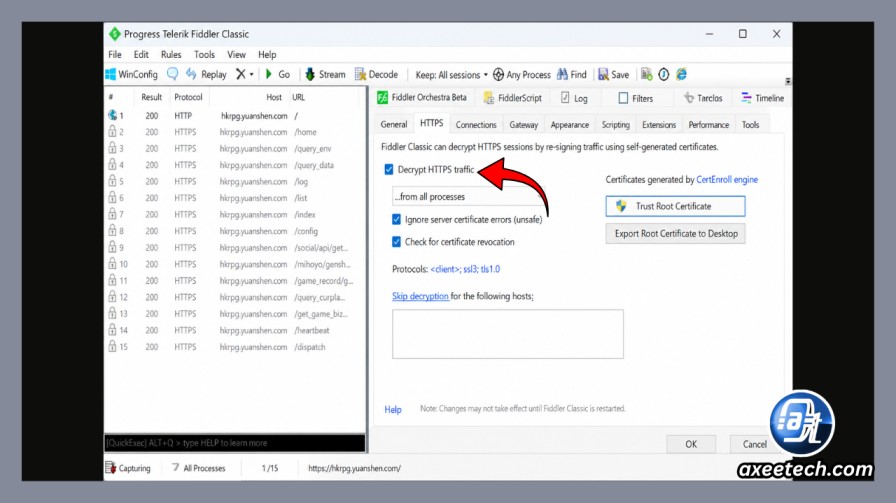Select session with URL /heartbeat

tap(235, 330)
